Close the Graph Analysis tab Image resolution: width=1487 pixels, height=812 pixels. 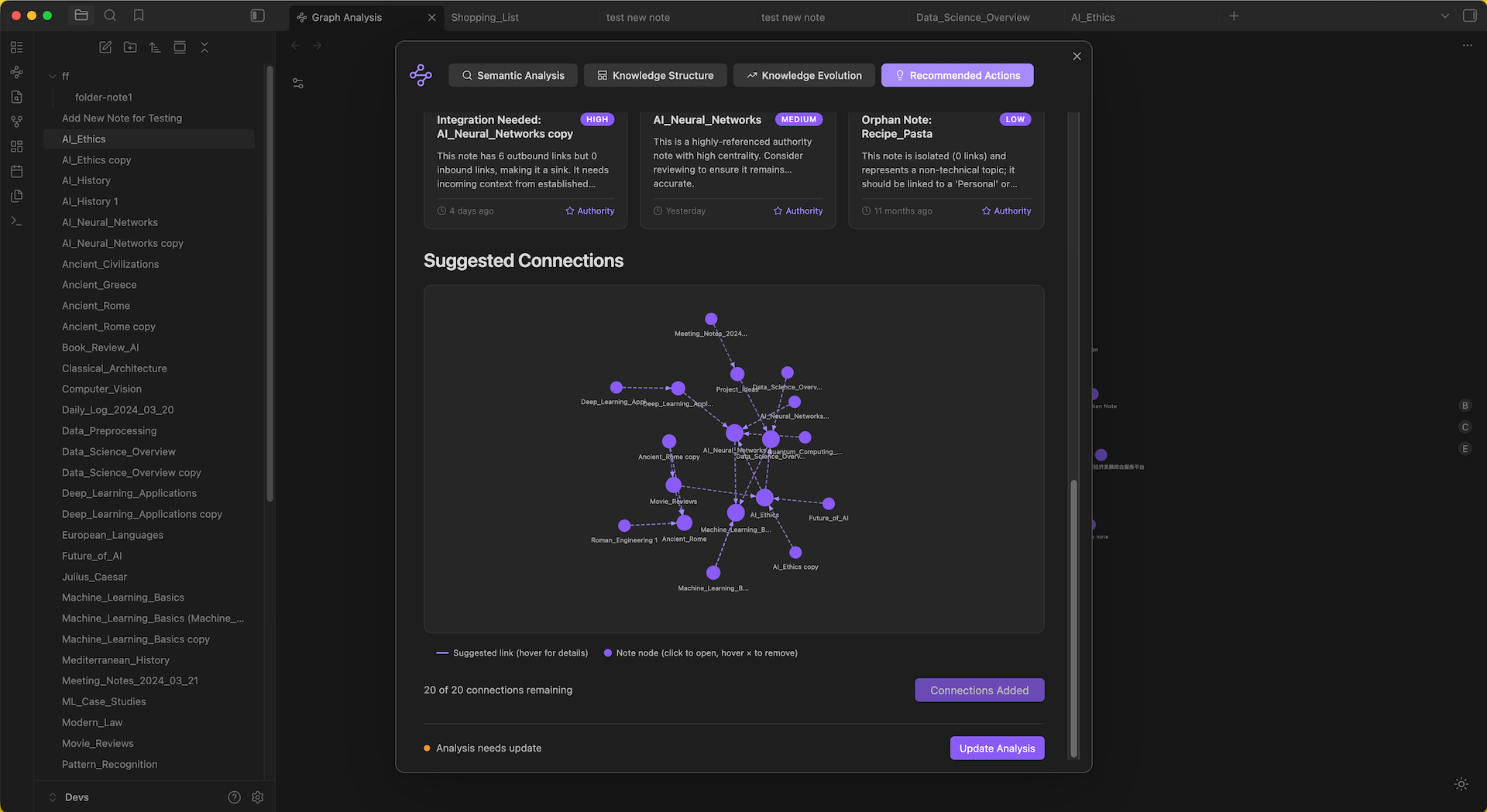[x=432, y=17]
